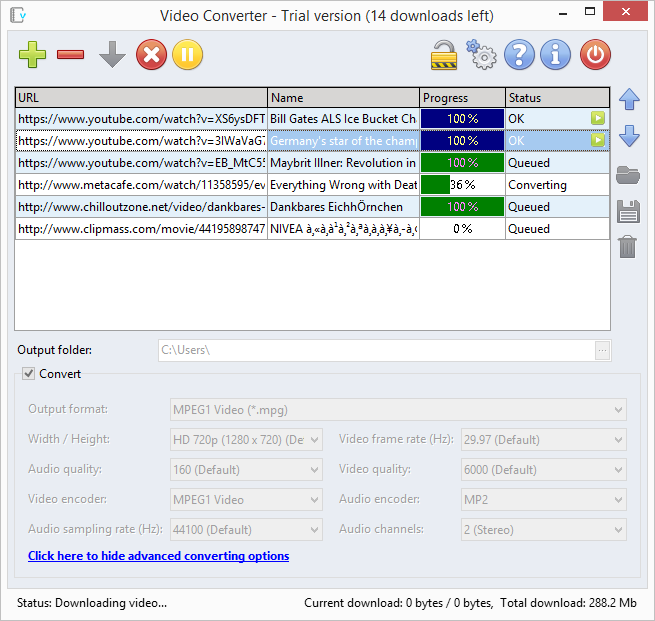
Task: Click the blue info about icon
Action: 556,54
